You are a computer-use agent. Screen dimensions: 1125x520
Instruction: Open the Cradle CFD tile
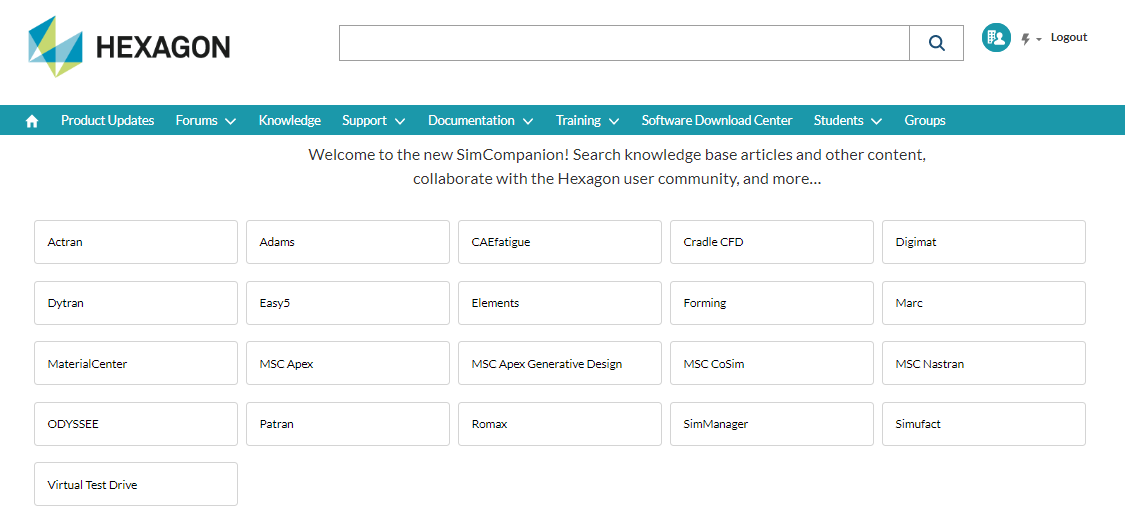(772, 242)
